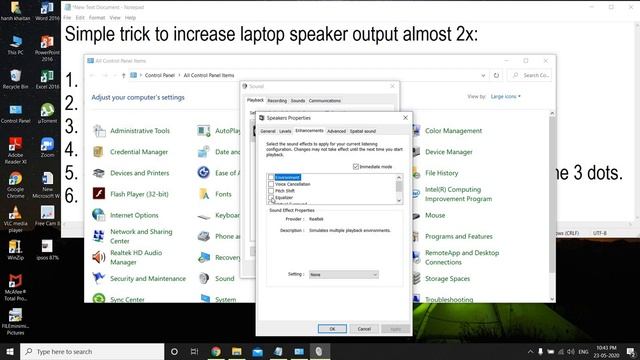The image size is (640, 360).
Task: Open Notepad Format menu
Action: tap(97, 18)
